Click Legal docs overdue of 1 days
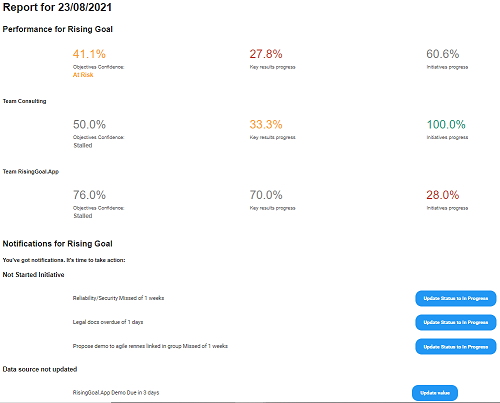 [x=108, y=322]
